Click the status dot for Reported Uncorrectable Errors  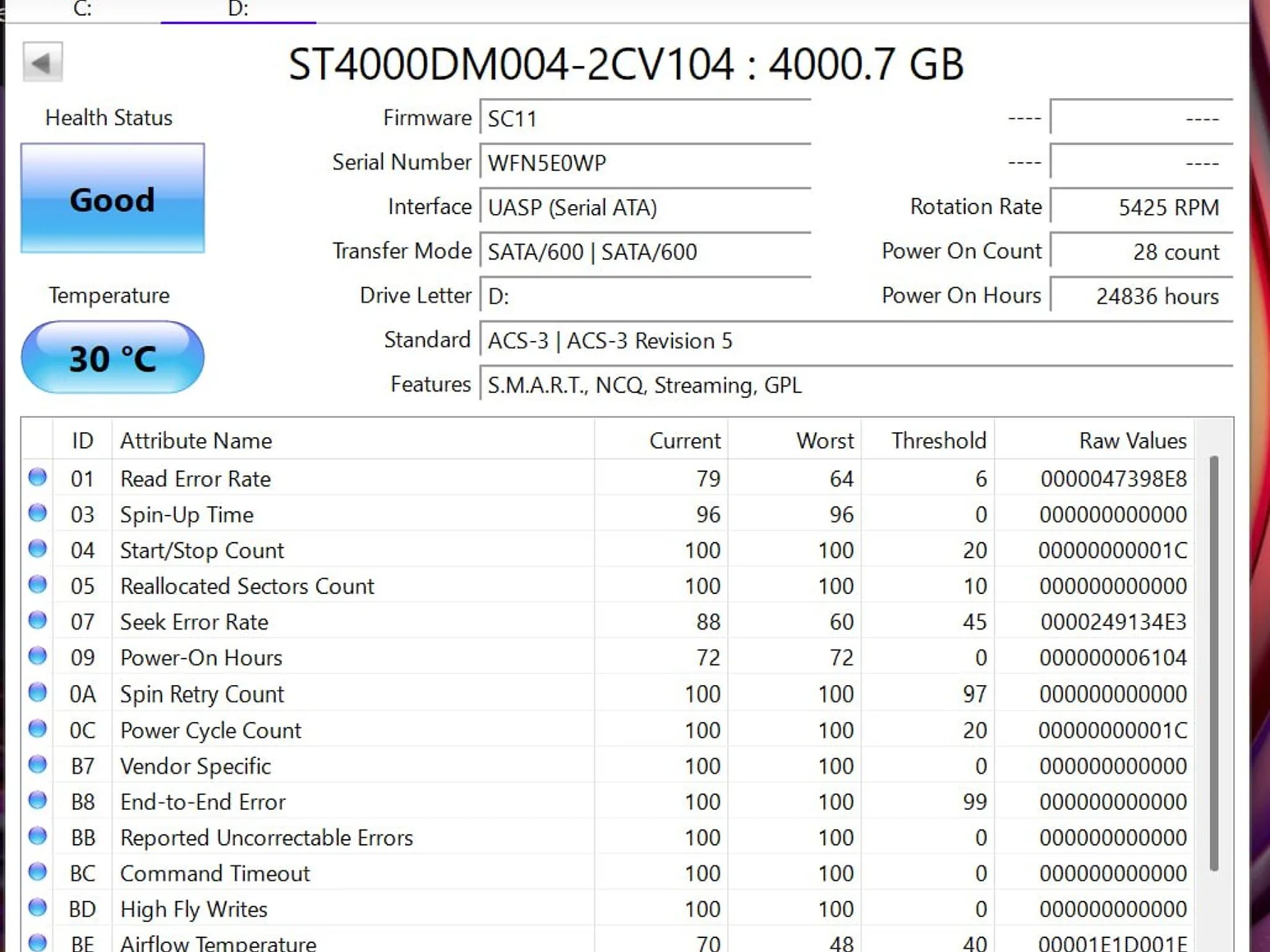coord(38,837)
